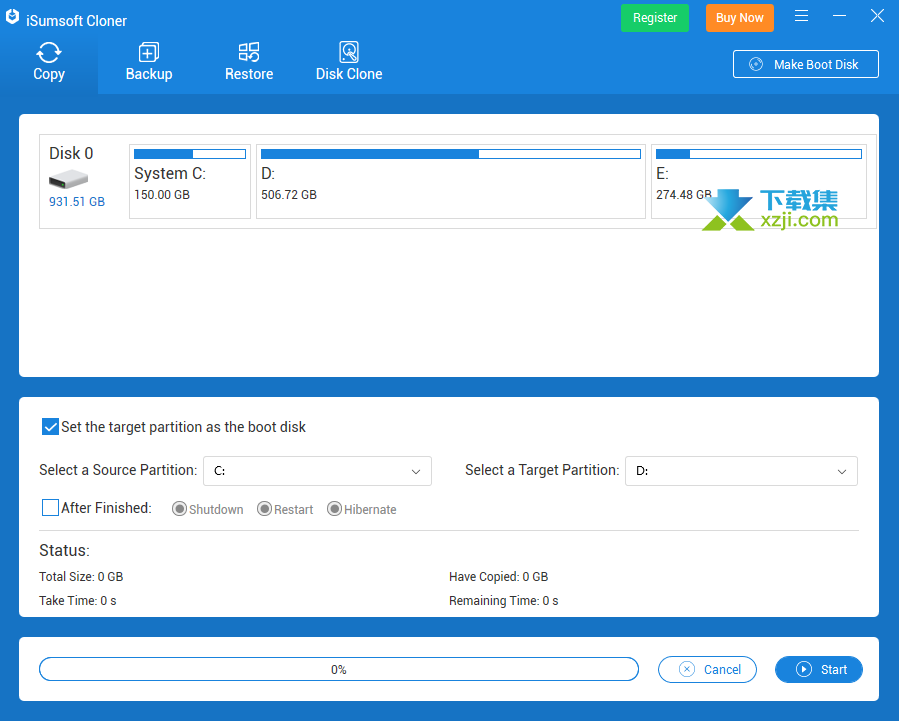Click the 0% copy progress bar
Image resolution: width=899 pixels, height=721 pixels.
pos(339,669)
